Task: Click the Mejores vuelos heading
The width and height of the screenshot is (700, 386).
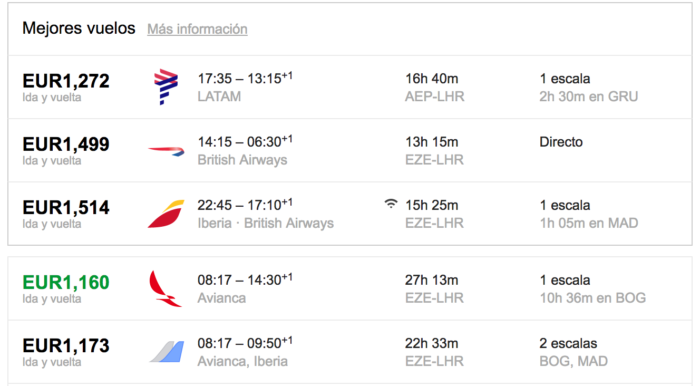Action: (79, 28)
